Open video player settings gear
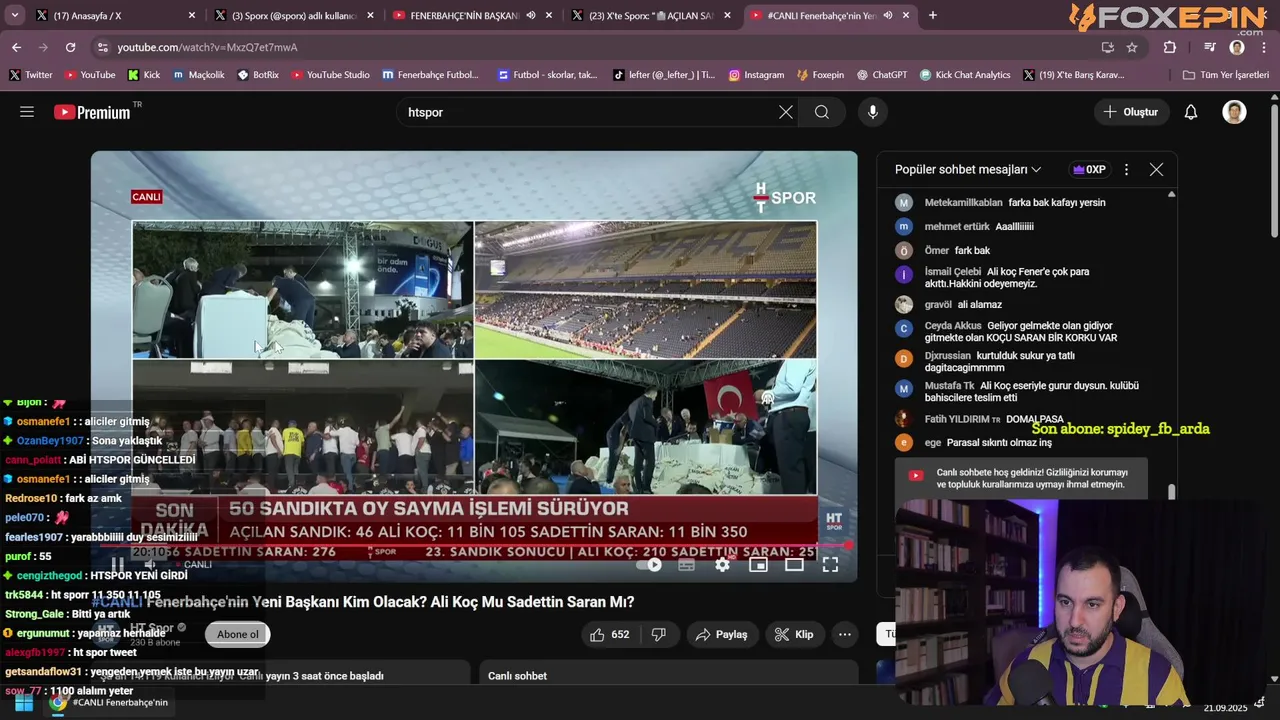This screenshot has width=1280, height=720. tap(722, 565)
